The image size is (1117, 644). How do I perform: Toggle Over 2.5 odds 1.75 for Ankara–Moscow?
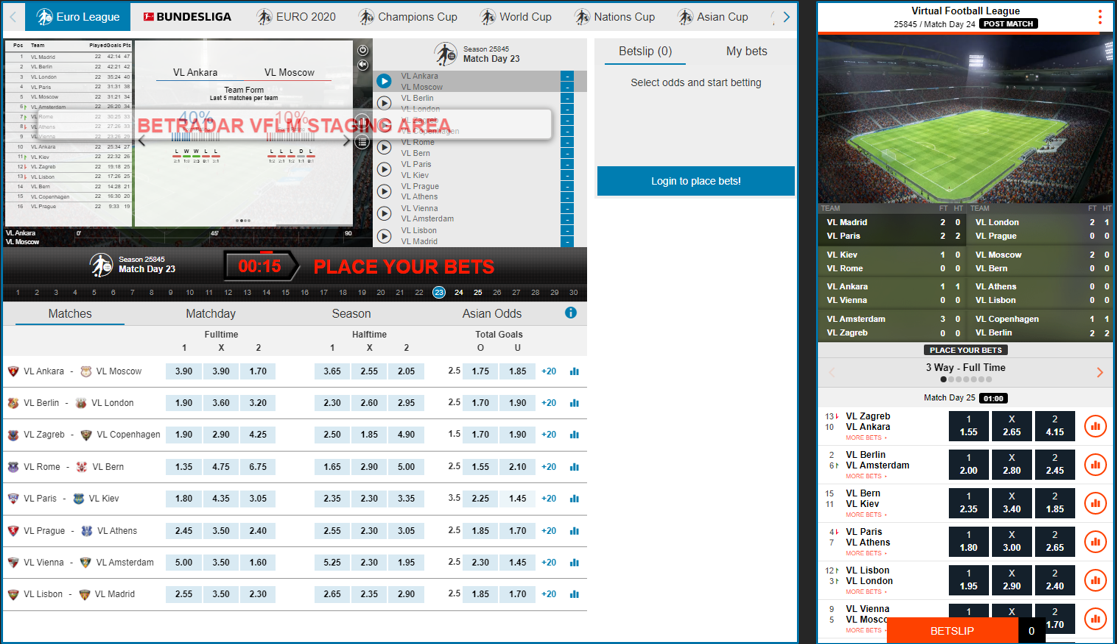coord(480,371)
